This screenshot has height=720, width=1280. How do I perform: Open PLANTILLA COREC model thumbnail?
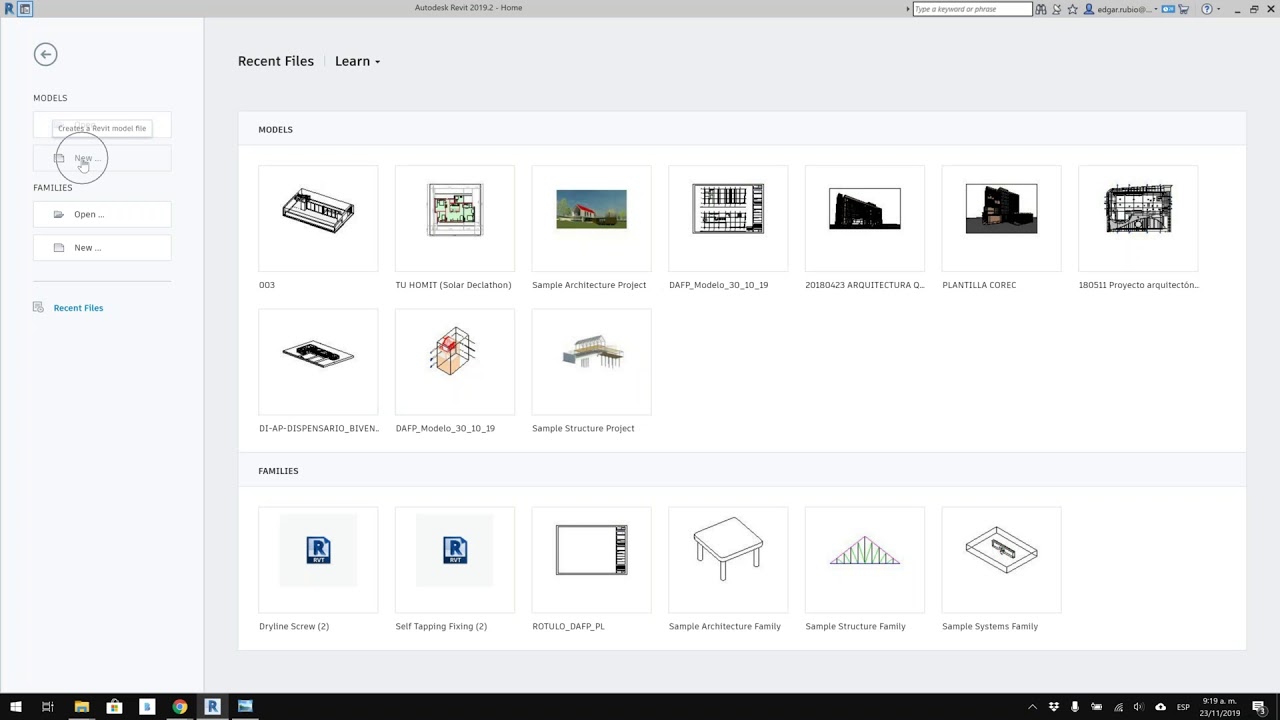(x=1001, y=218)
